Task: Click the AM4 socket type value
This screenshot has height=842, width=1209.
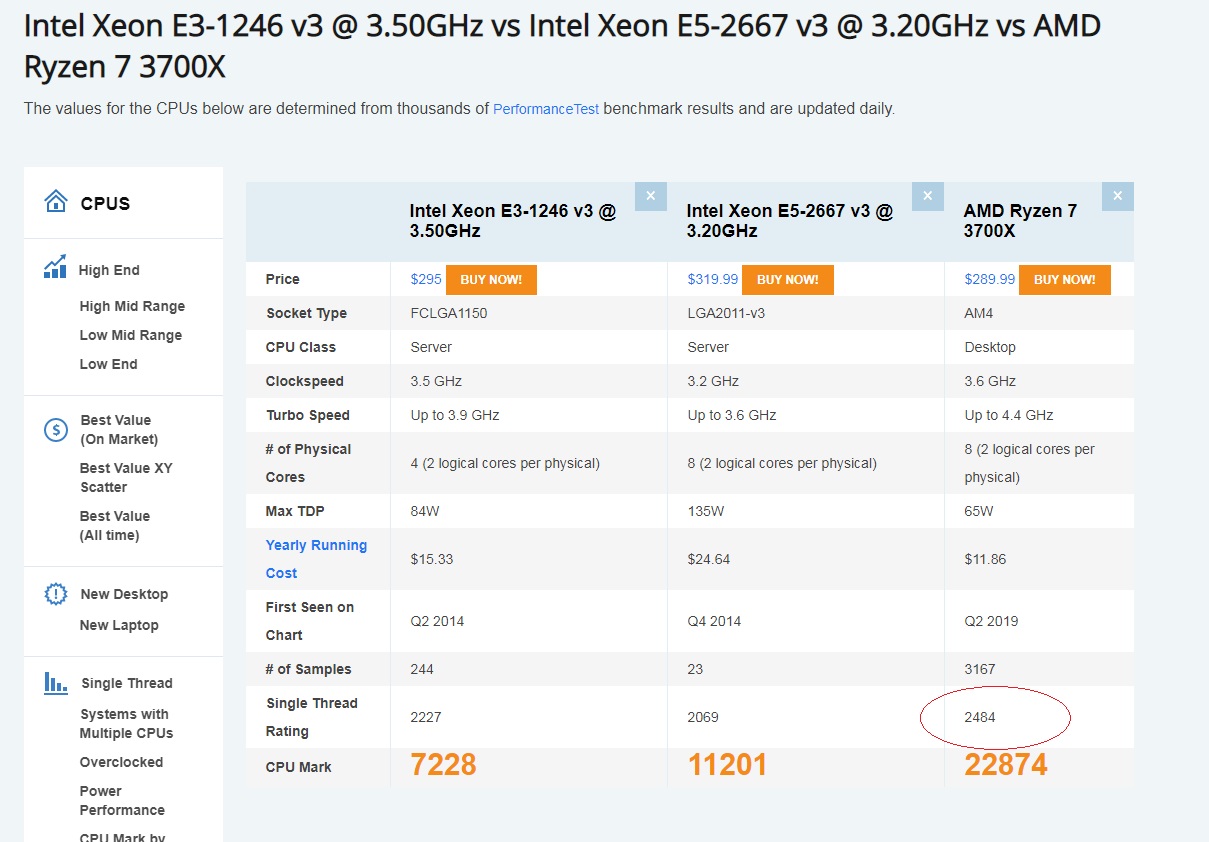Action: pos(979,313)
